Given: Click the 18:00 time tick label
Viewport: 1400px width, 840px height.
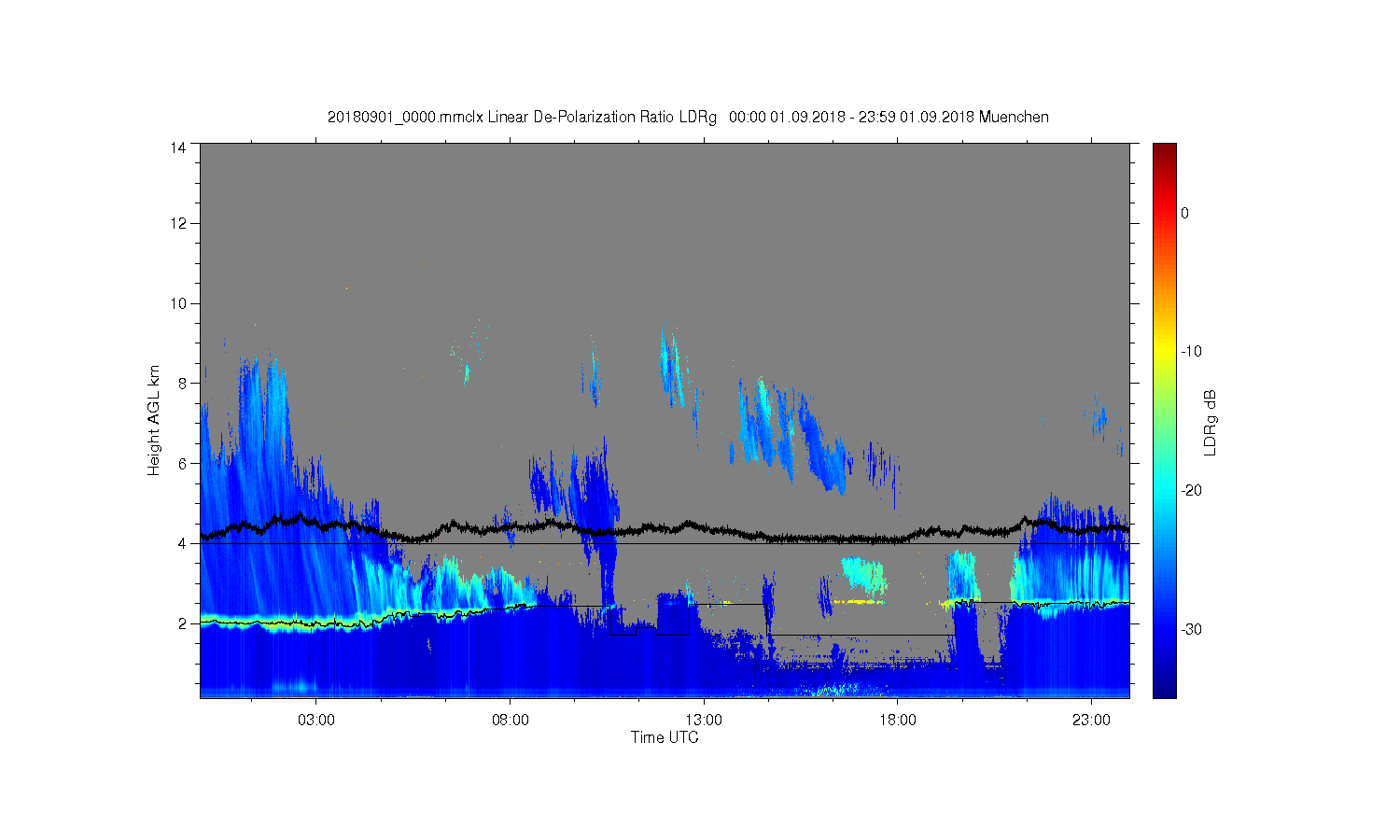Looking at the screenshot, I should coord(897,721).
